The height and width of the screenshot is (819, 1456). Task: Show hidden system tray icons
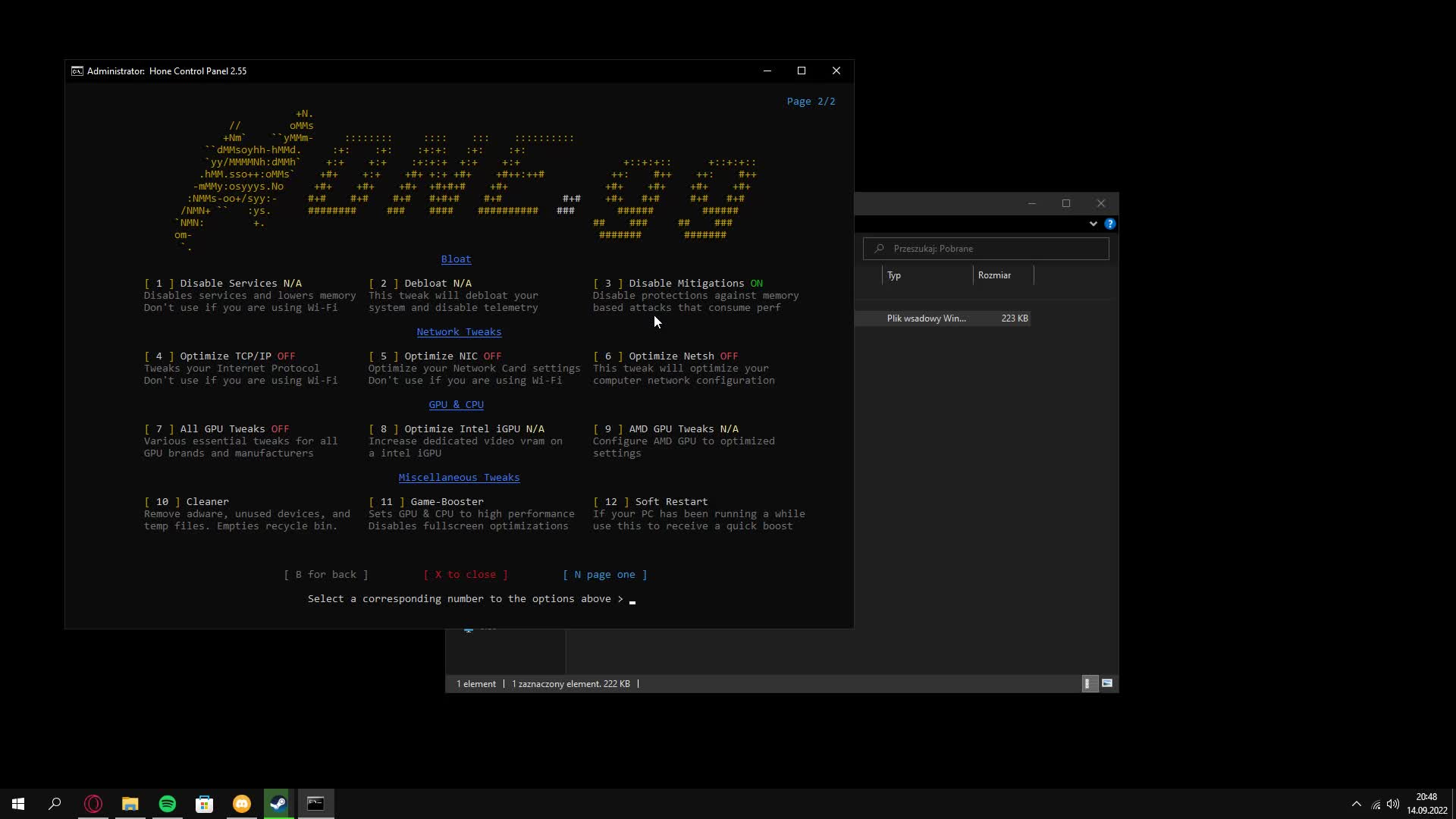(x=1356, y=804)
